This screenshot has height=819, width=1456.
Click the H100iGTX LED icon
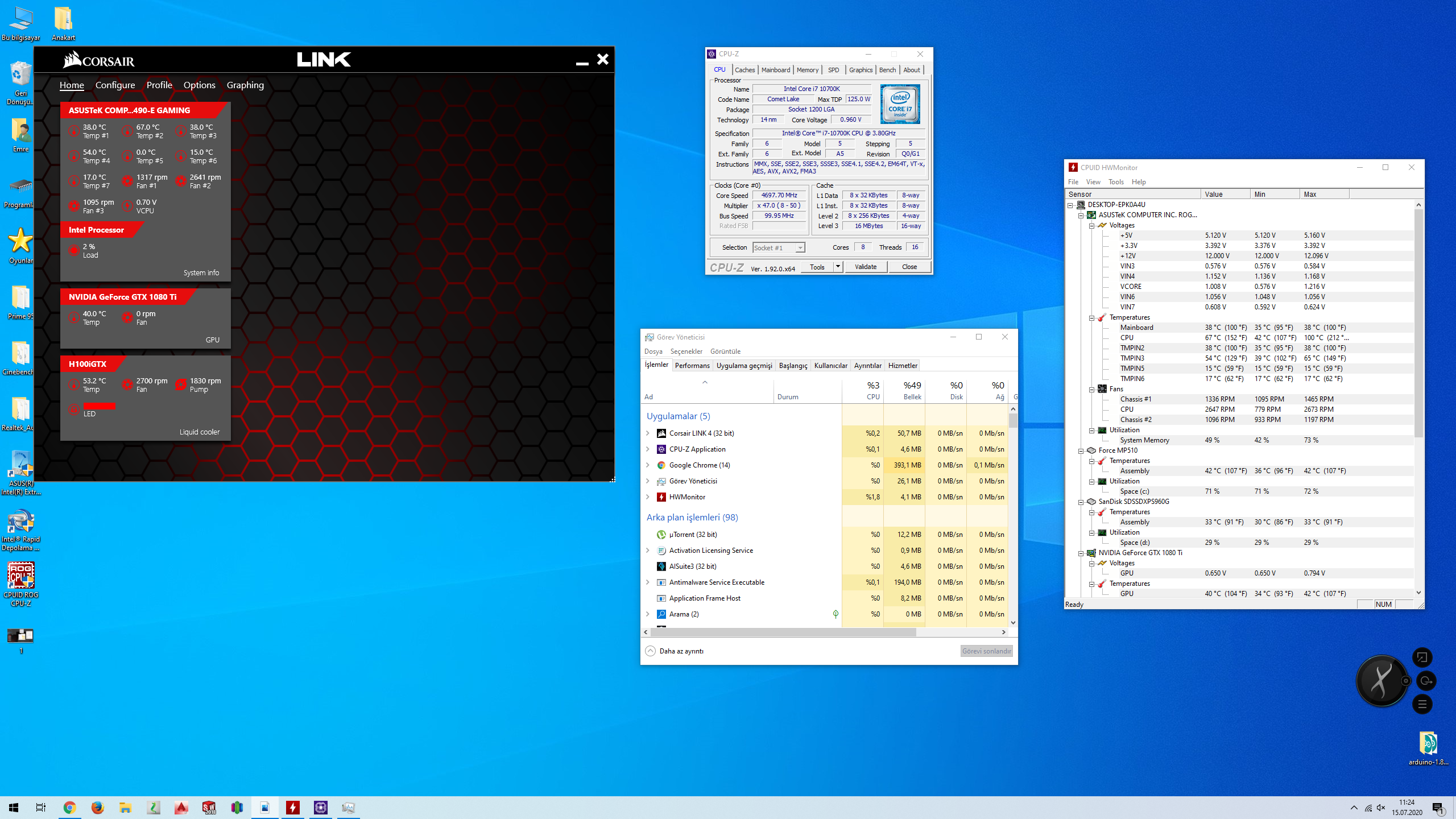coord(73,409)
